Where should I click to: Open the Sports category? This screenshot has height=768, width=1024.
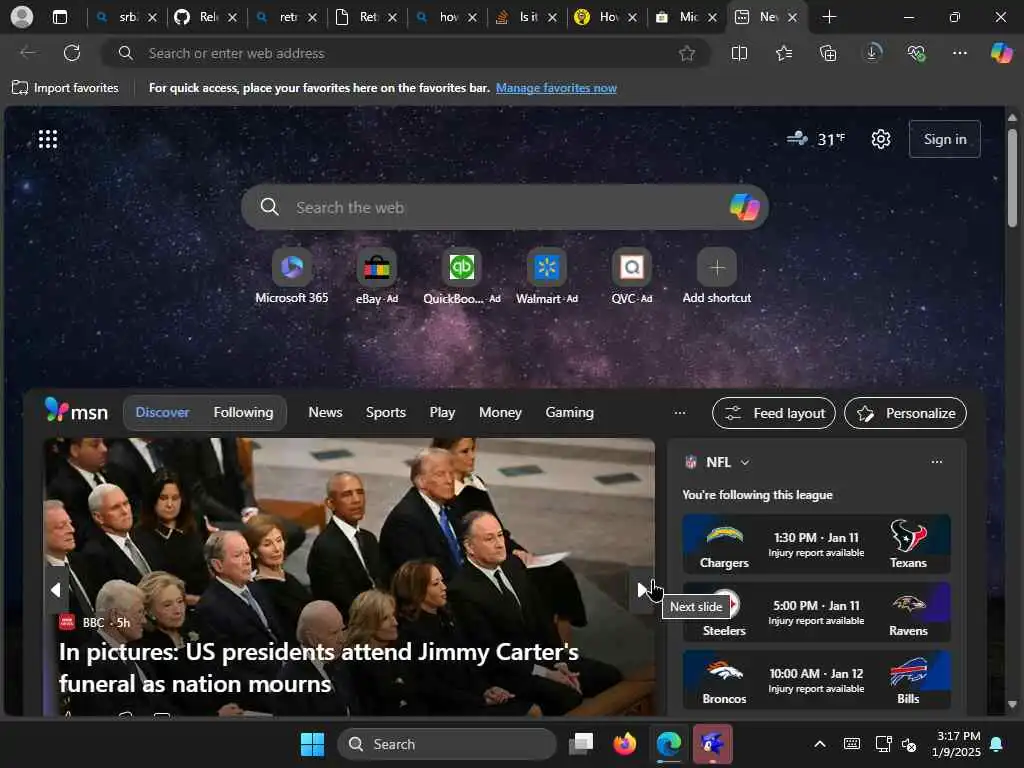[385, 412]
